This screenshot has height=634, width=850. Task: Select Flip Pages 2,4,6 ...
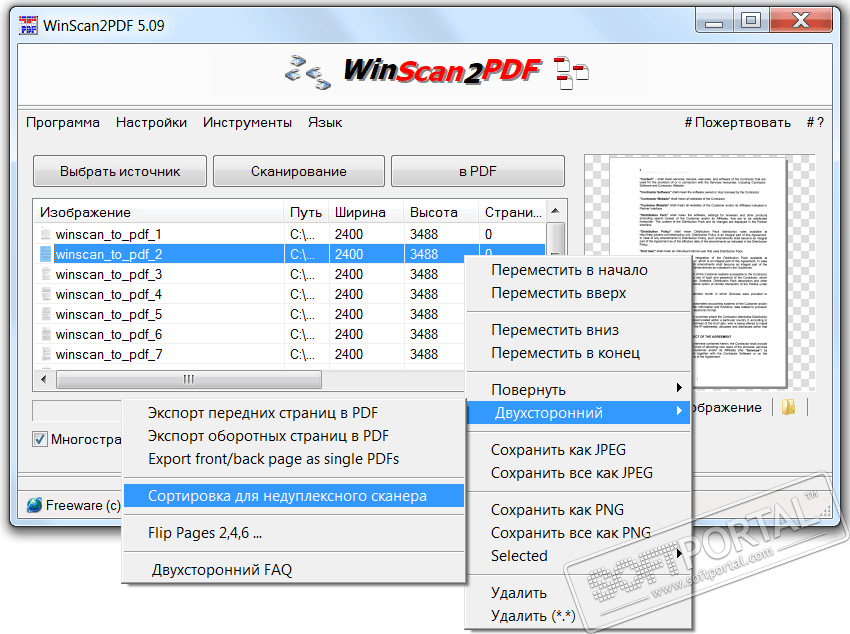click(x=294, y=533)
